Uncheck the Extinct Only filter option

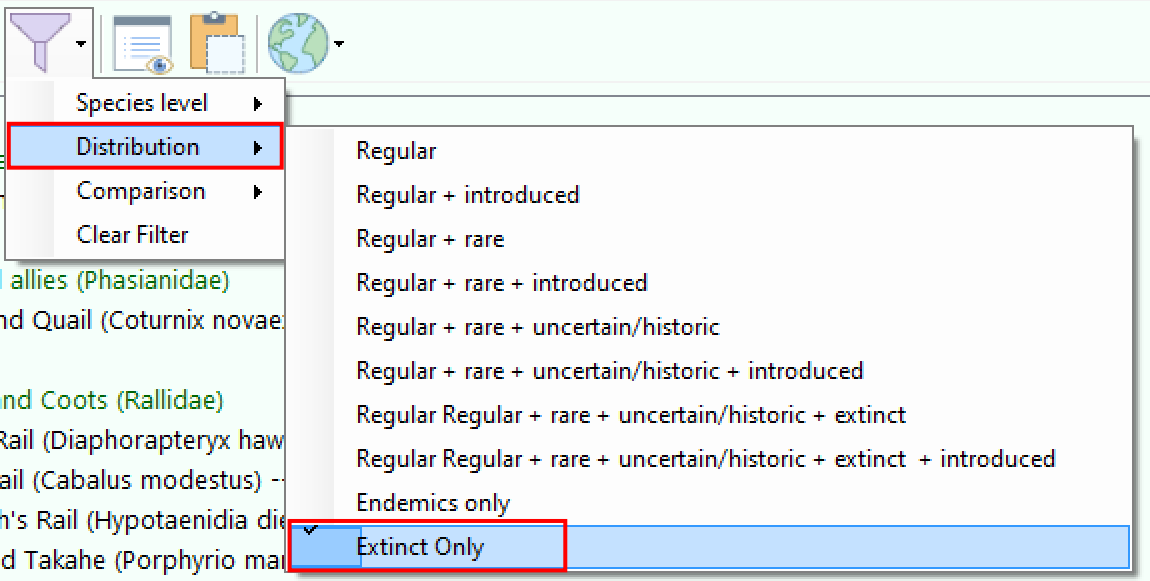click(x=420, y=547)
